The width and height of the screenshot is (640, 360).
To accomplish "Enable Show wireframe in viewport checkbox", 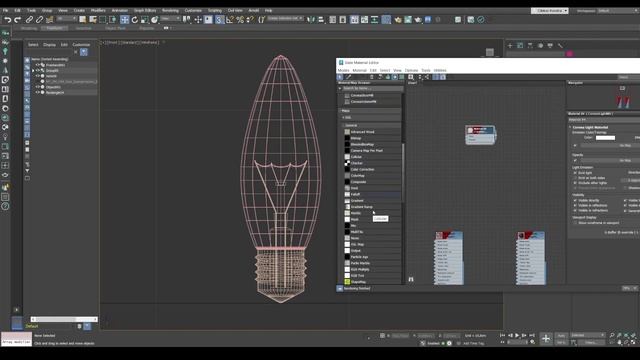I will [x=575, y=223].
